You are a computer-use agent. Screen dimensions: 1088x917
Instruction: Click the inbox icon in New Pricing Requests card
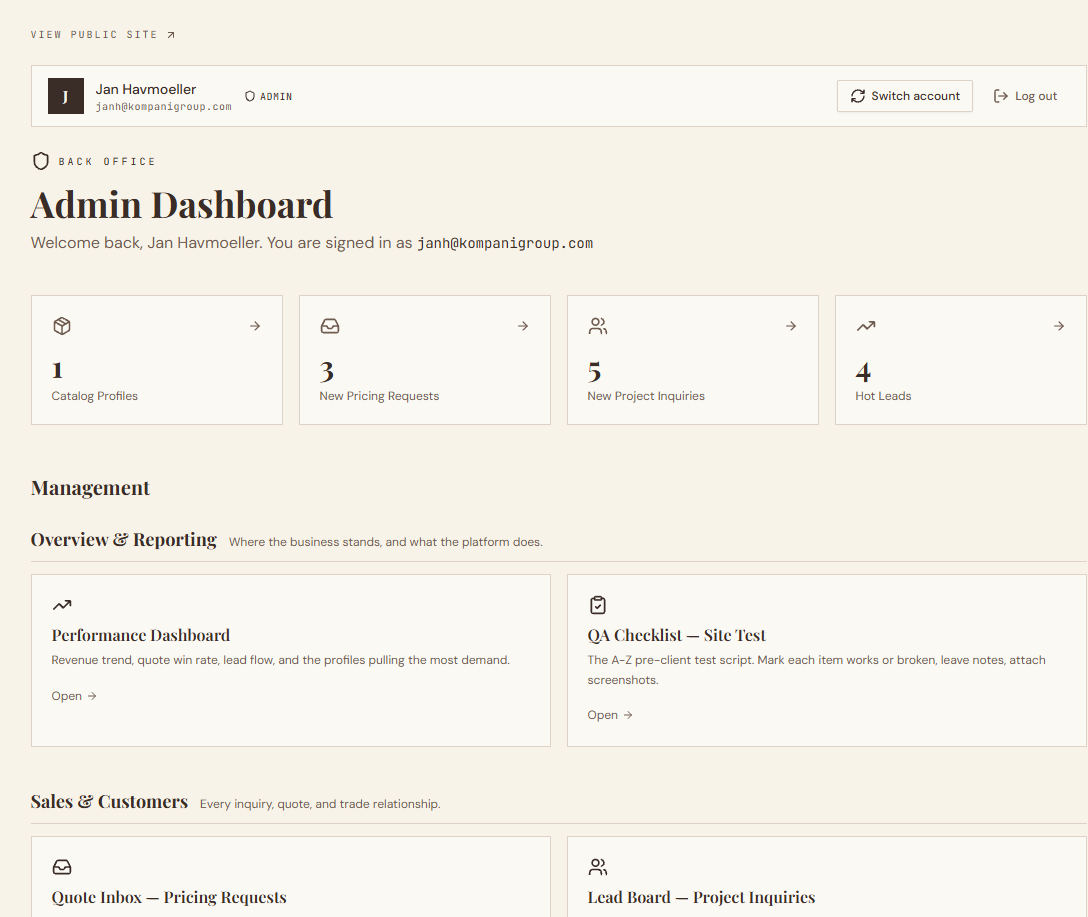pos(330,325)
